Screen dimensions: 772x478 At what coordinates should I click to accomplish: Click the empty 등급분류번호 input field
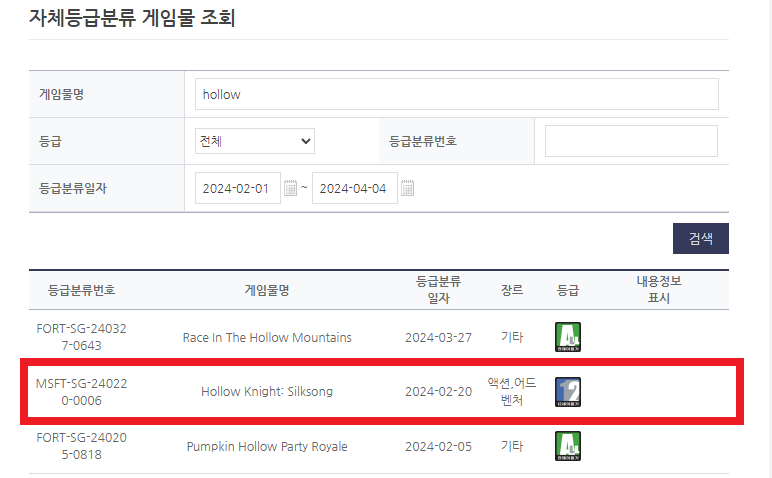coord(630,141)
